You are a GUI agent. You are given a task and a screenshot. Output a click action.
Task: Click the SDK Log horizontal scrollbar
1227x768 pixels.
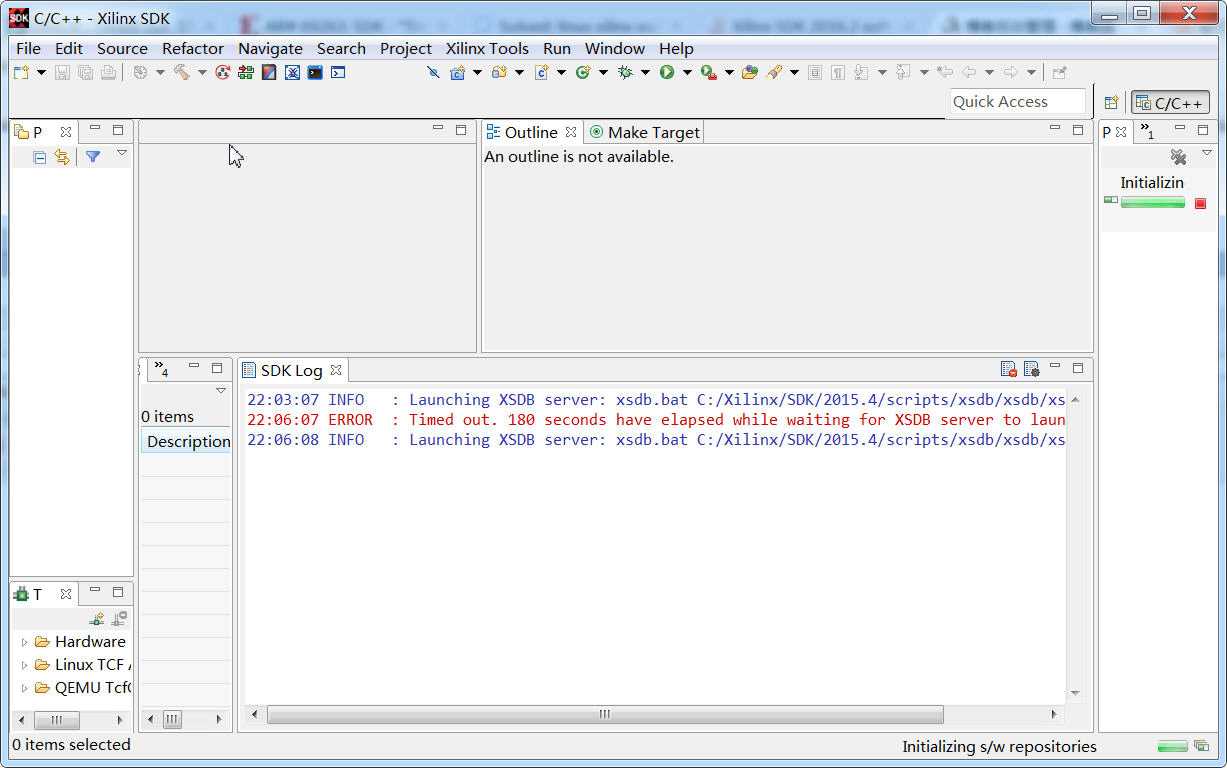pyautogui.click(x=605, y=714)
